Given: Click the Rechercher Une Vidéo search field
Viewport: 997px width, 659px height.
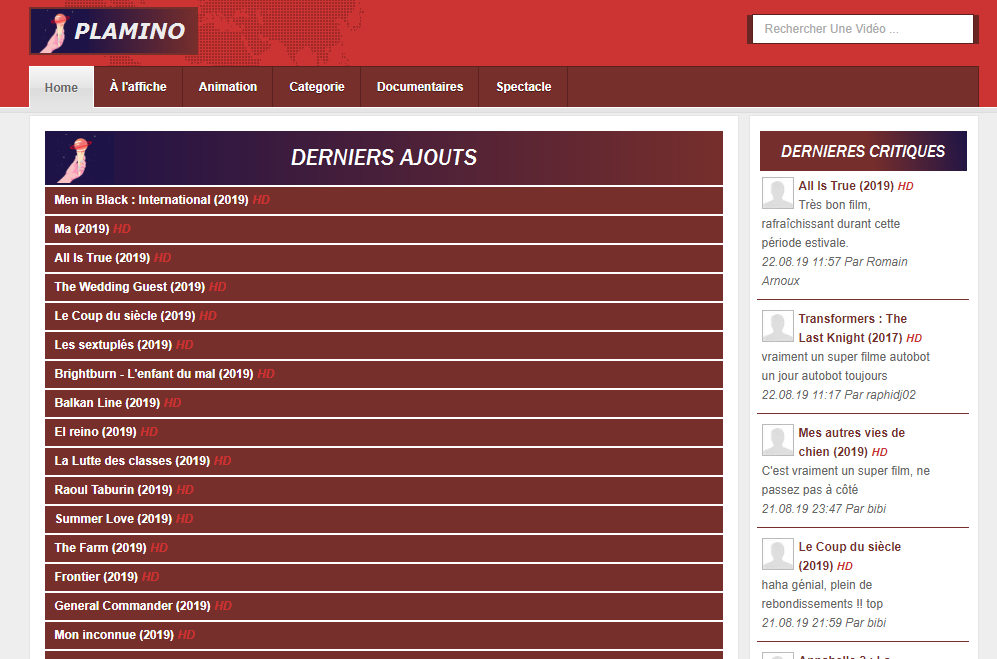Looking at the screenshot, I should pos(862,29).
